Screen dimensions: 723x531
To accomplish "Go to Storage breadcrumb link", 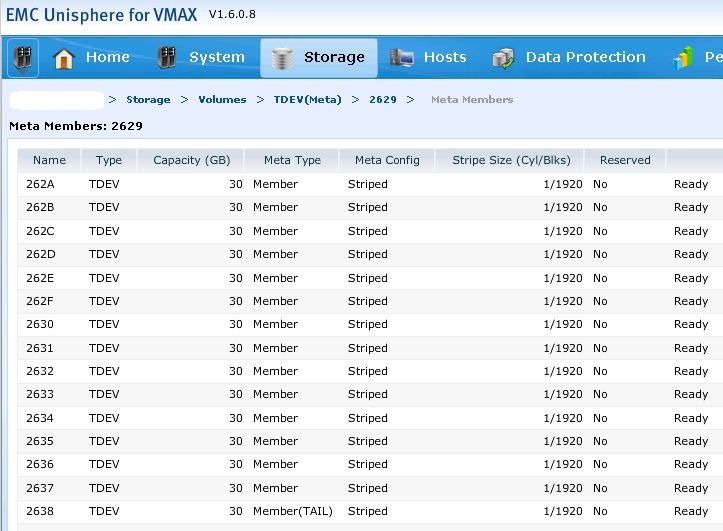I will pos(148,100).
